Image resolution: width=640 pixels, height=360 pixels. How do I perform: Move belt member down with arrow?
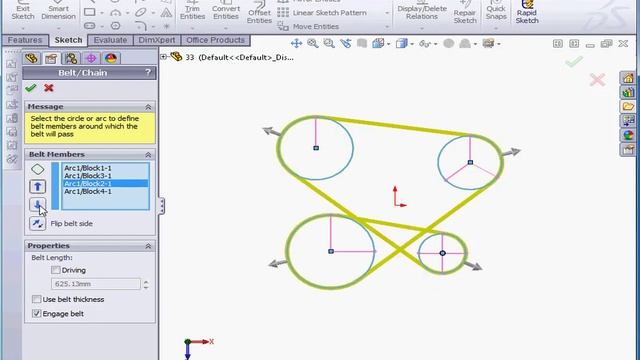tap(38, 205)
